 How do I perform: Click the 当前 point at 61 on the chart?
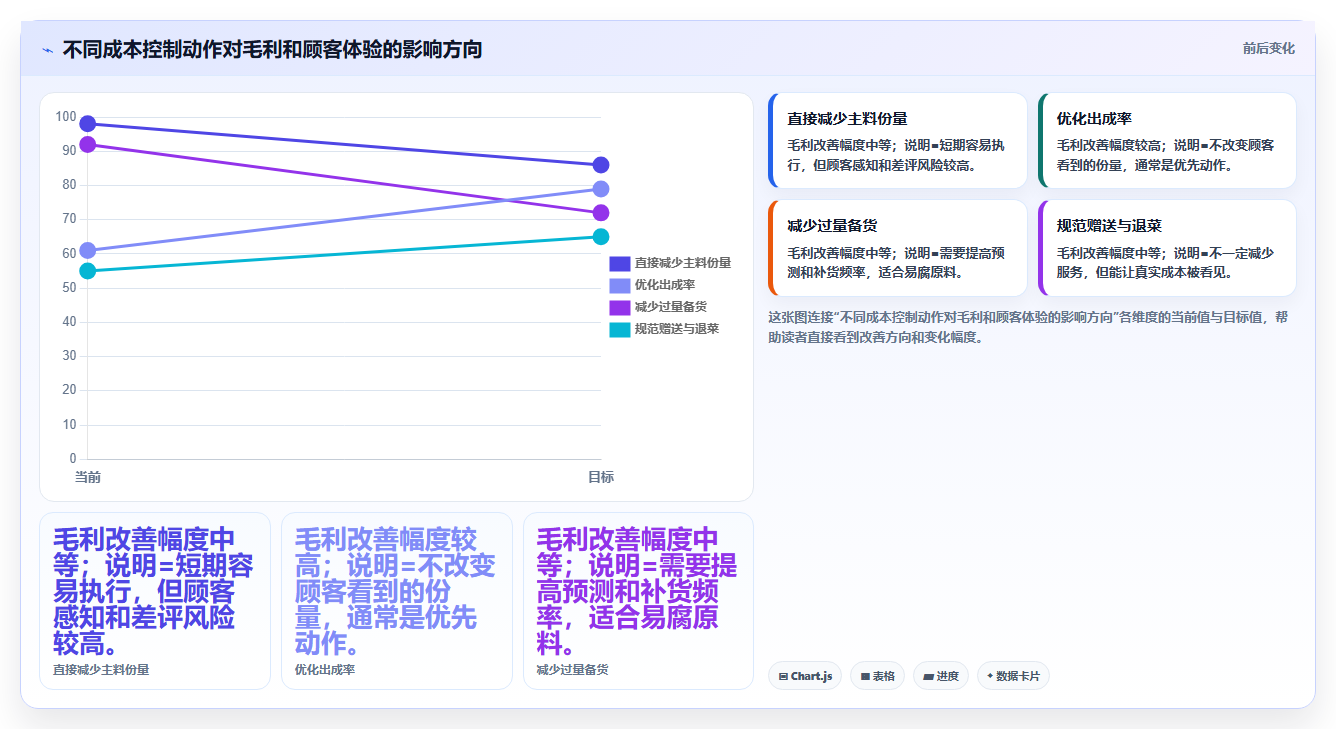88,251
